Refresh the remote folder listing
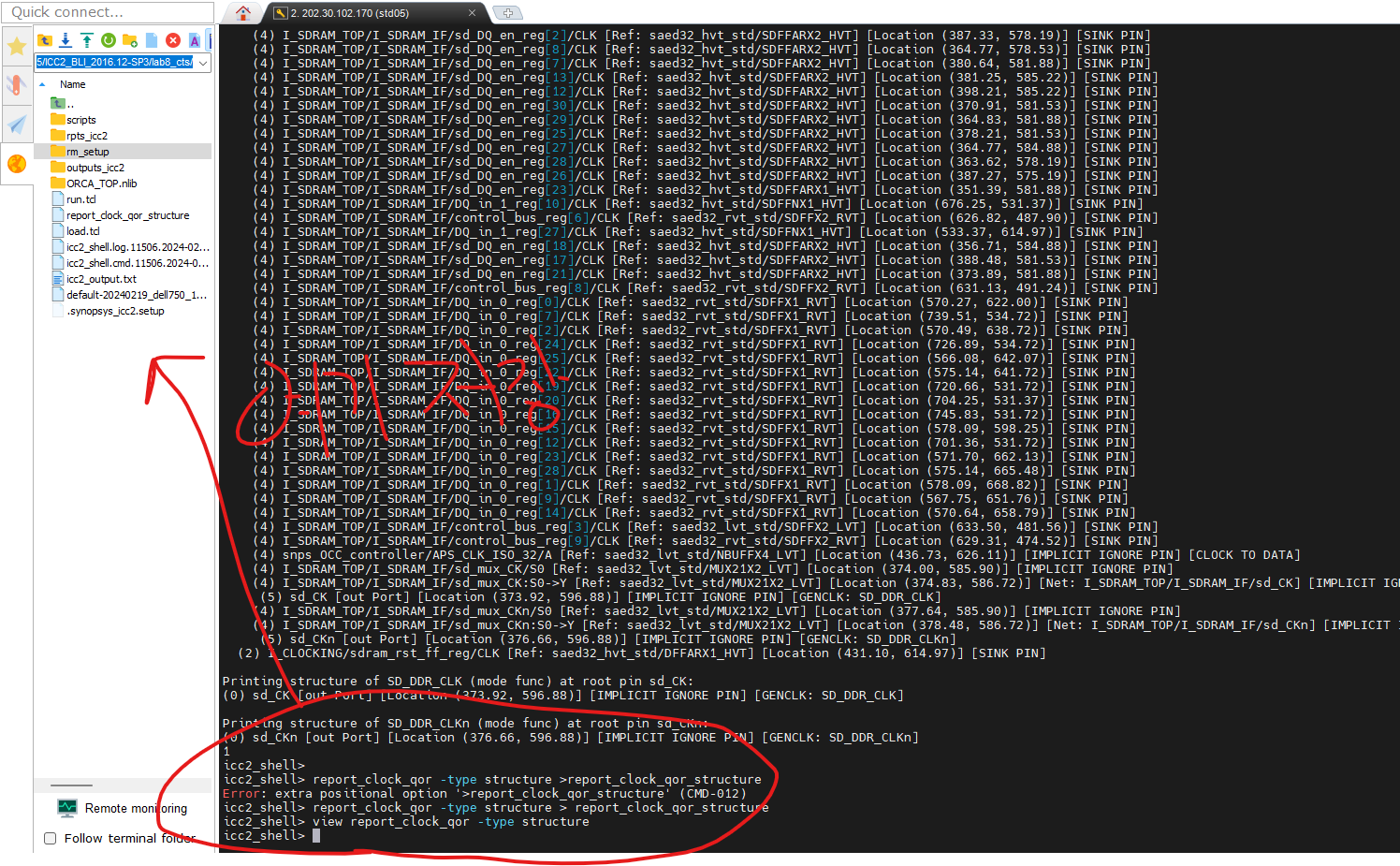Viewport: 1400px width, 866px height. (109, 40)
